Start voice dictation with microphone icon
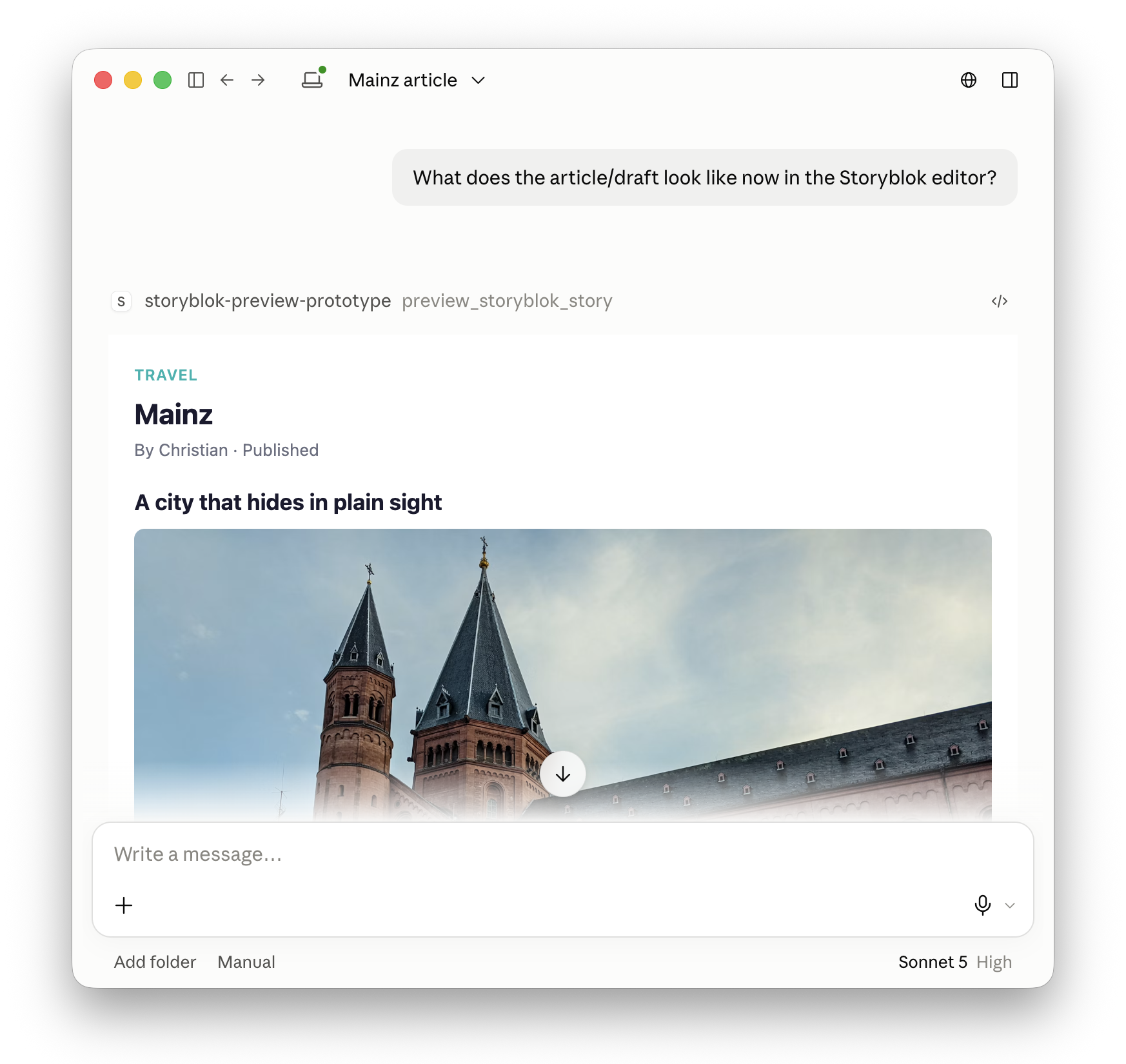The image size is (1126, 1064). tap(983, 905)
